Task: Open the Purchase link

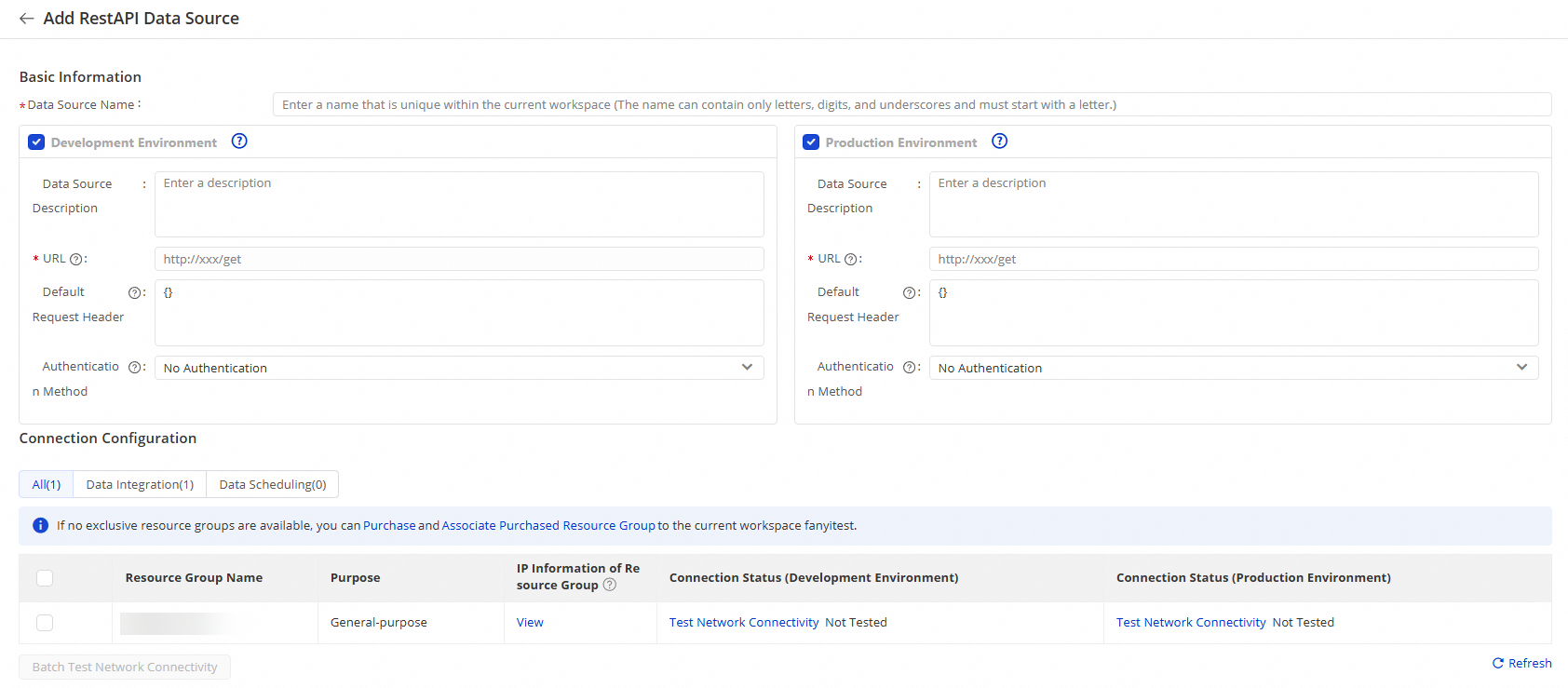Action: pos(389,526)
